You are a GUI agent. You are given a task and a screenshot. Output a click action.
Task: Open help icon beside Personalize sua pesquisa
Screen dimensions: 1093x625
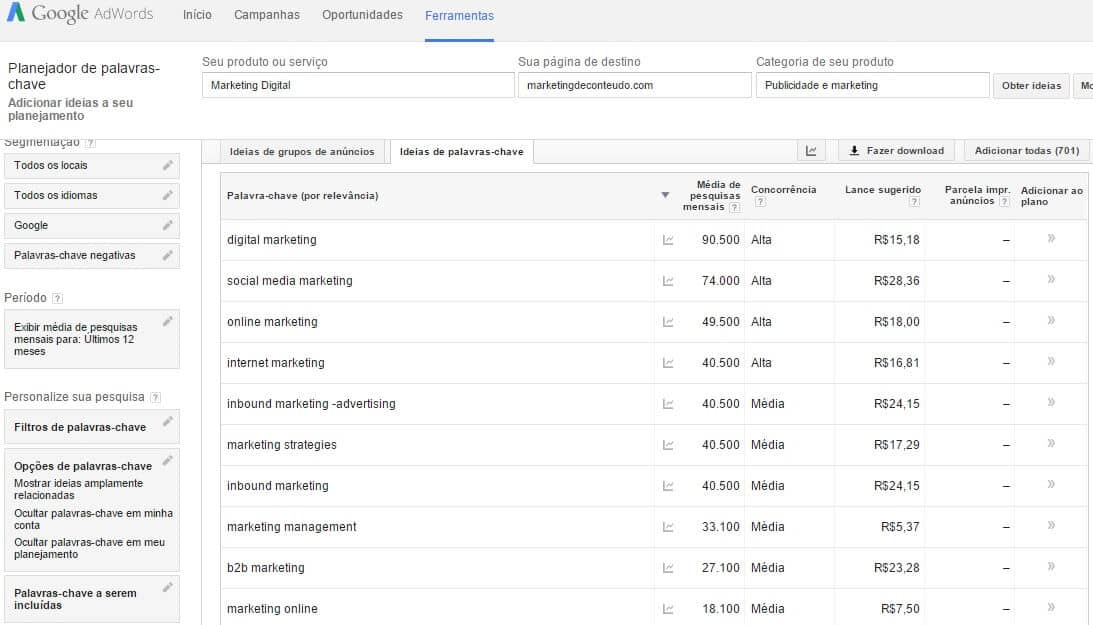tap(155, 397)
